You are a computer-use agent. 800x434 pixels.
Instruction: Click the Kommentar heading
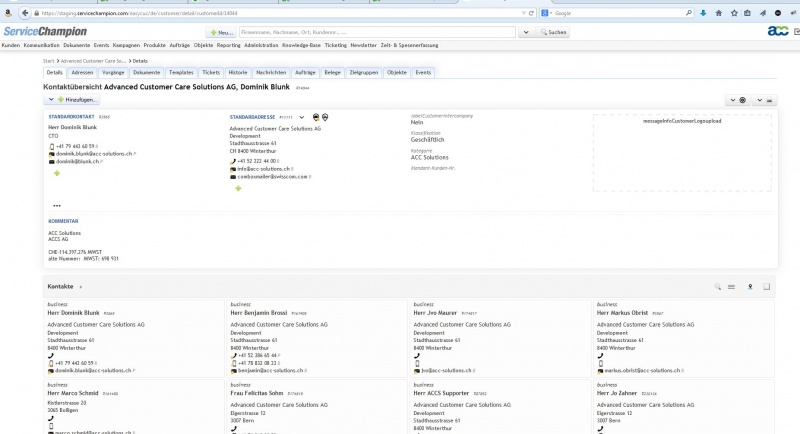[63, 221]
